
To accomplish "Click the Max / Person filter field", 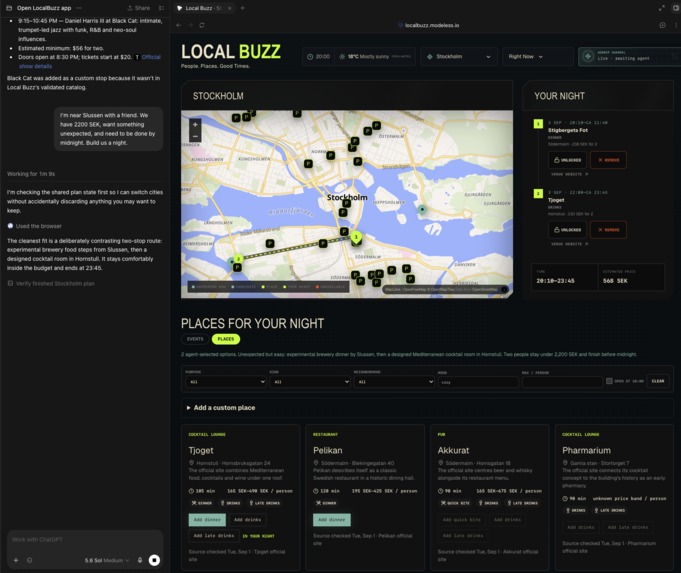I will point(562,382).
